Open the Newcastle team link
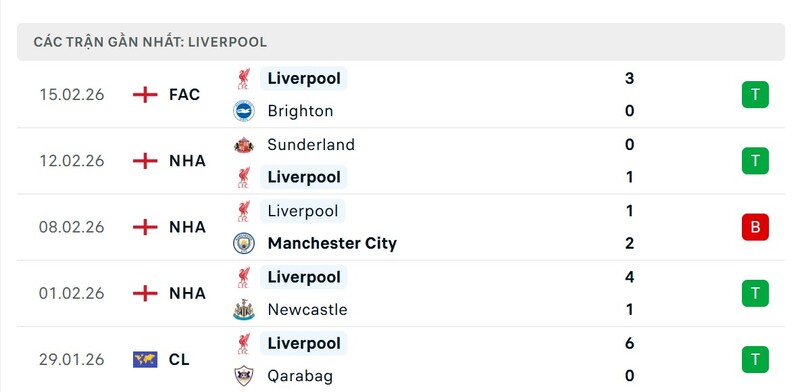 (x=307, y=310)
